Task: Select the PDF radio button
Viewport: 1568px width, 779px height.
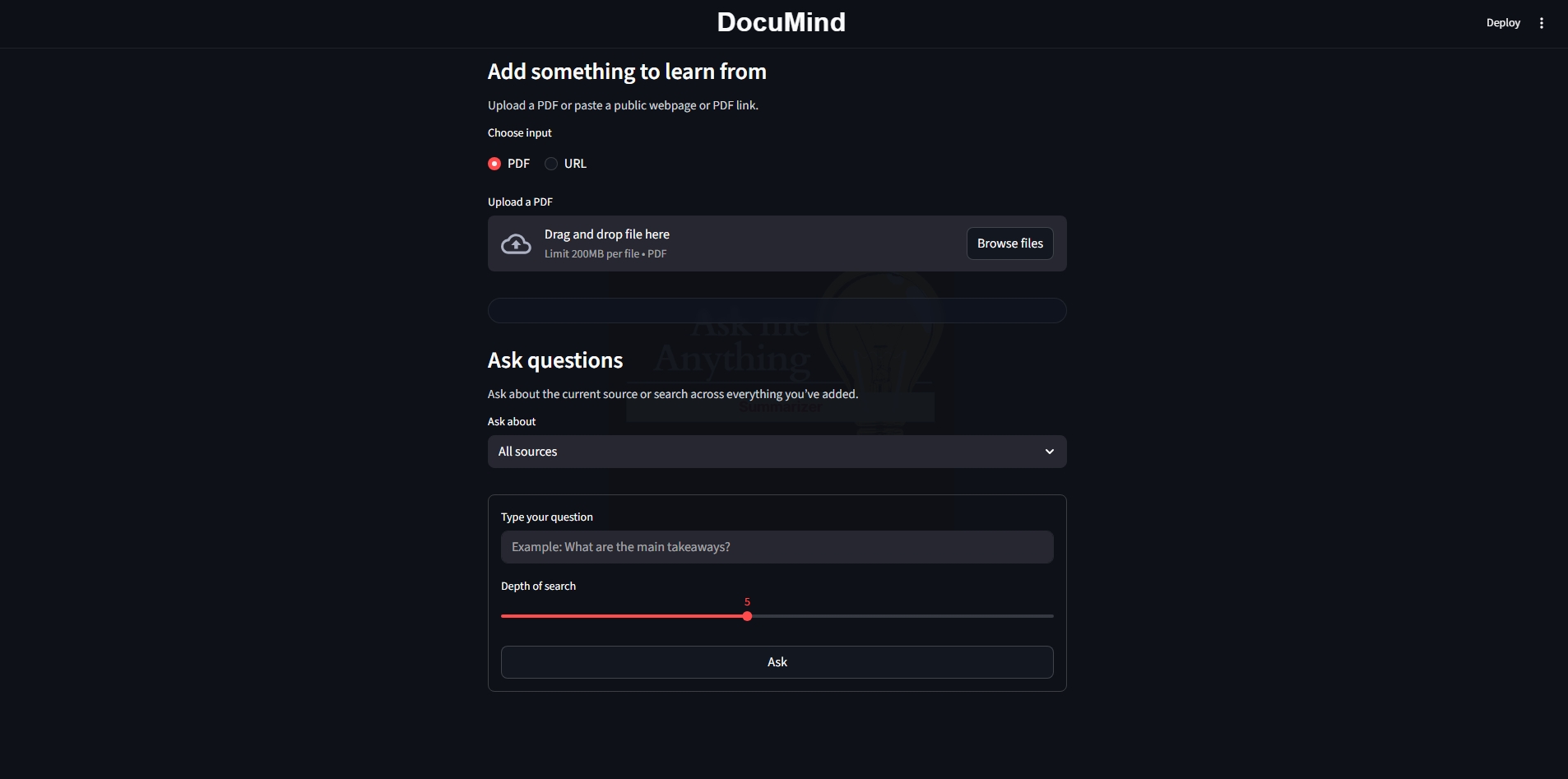Action: tap(494, 164)
